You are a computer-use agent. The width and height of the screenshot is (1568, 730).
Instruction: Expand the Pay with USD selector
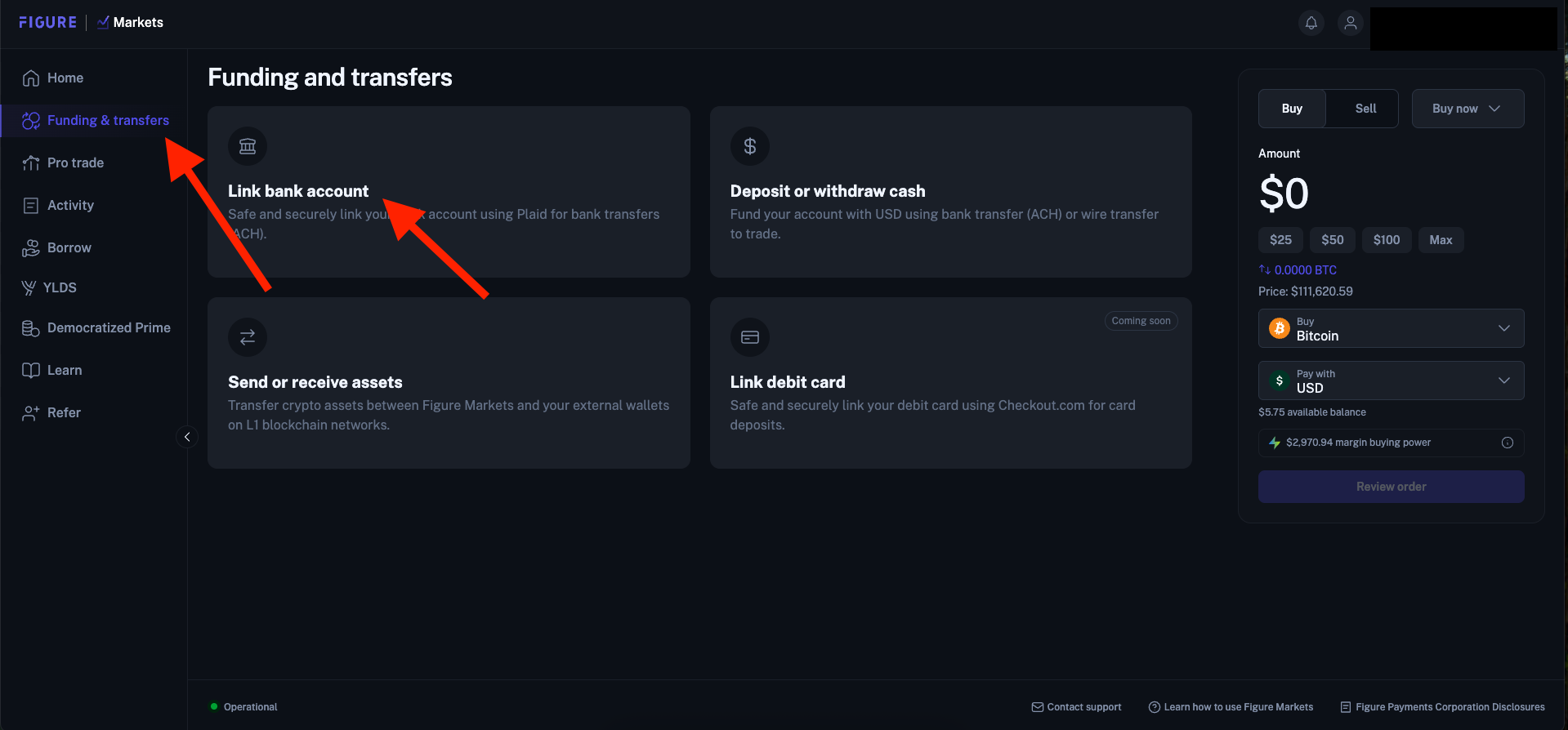tap(1392, 381)
